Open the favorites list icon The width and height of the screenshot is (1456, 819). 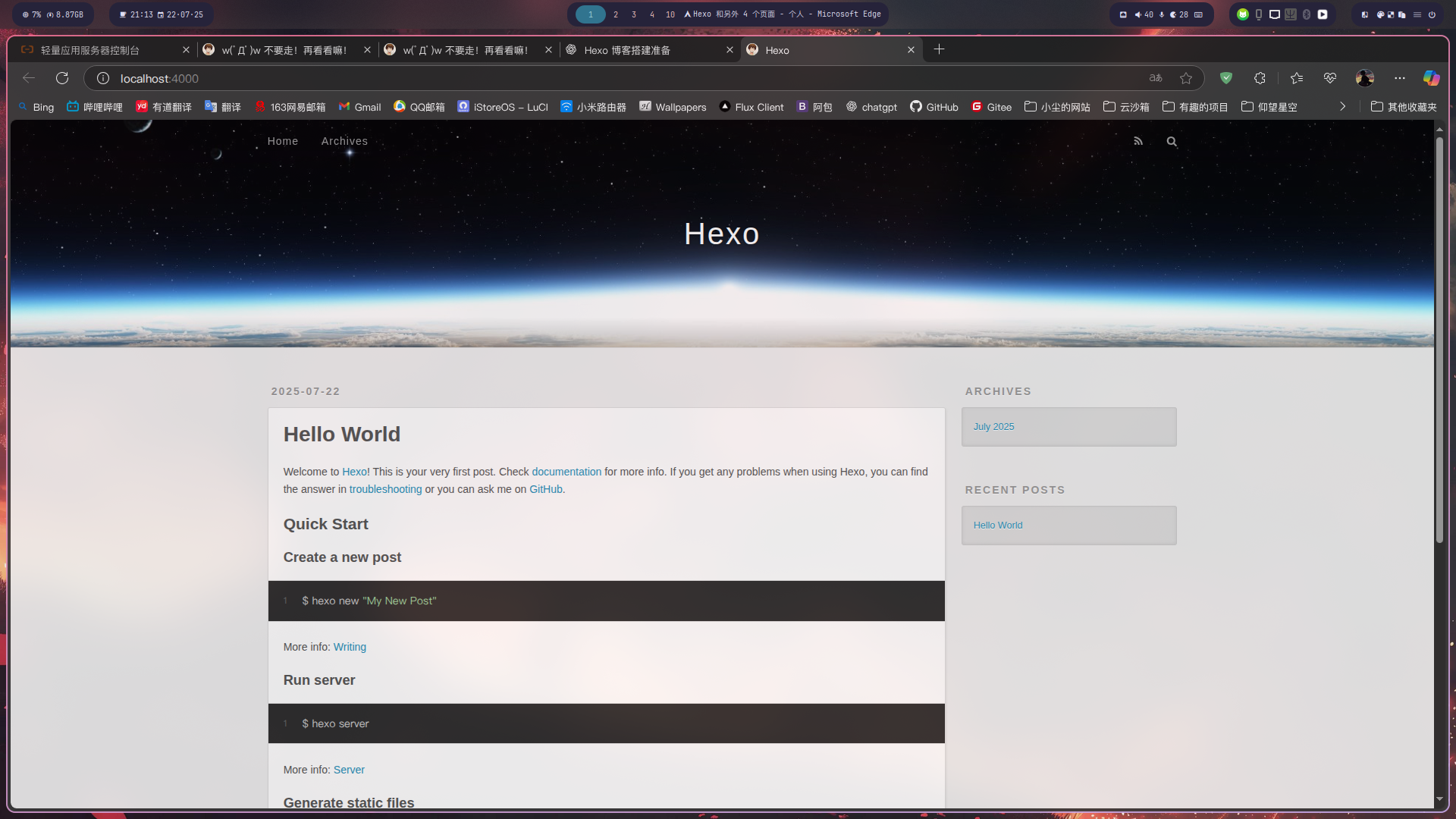coord(1297,78)
